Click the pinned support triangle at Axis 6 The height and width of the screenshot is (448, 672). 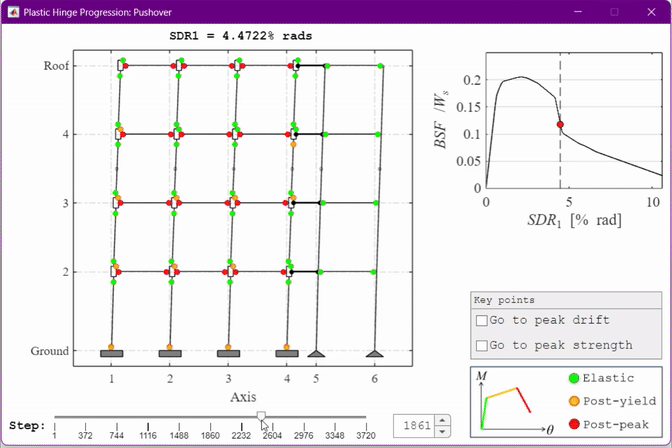375,354
